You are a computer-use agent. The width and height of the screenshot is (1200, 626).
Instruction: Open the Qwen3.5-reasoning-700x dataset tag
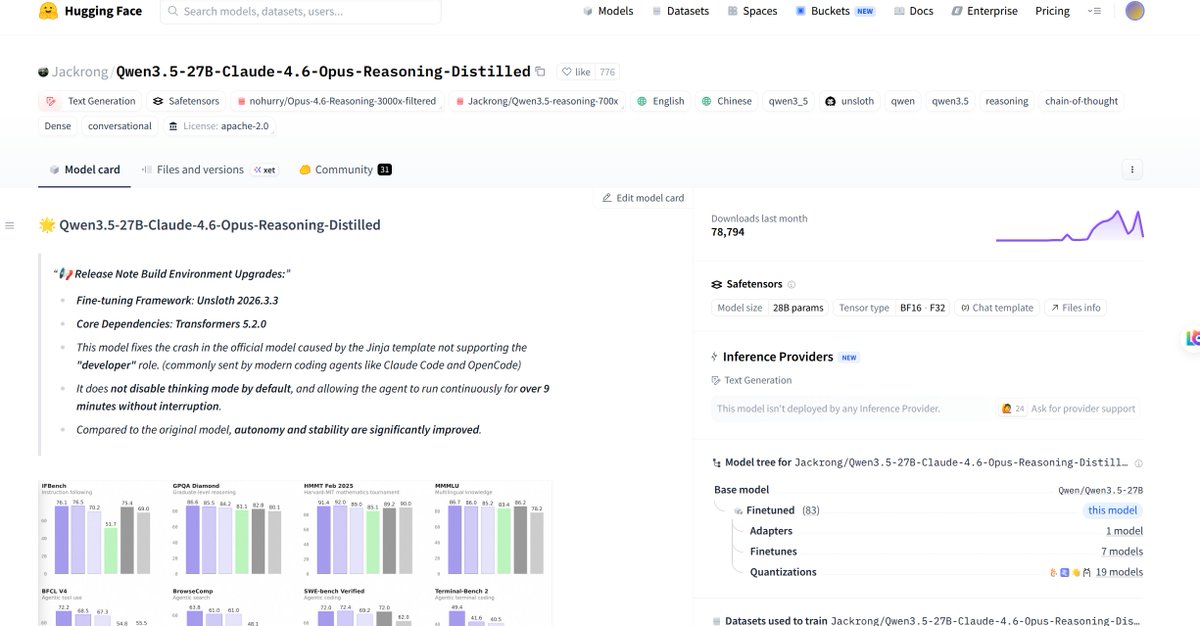[x=536, y=101]
